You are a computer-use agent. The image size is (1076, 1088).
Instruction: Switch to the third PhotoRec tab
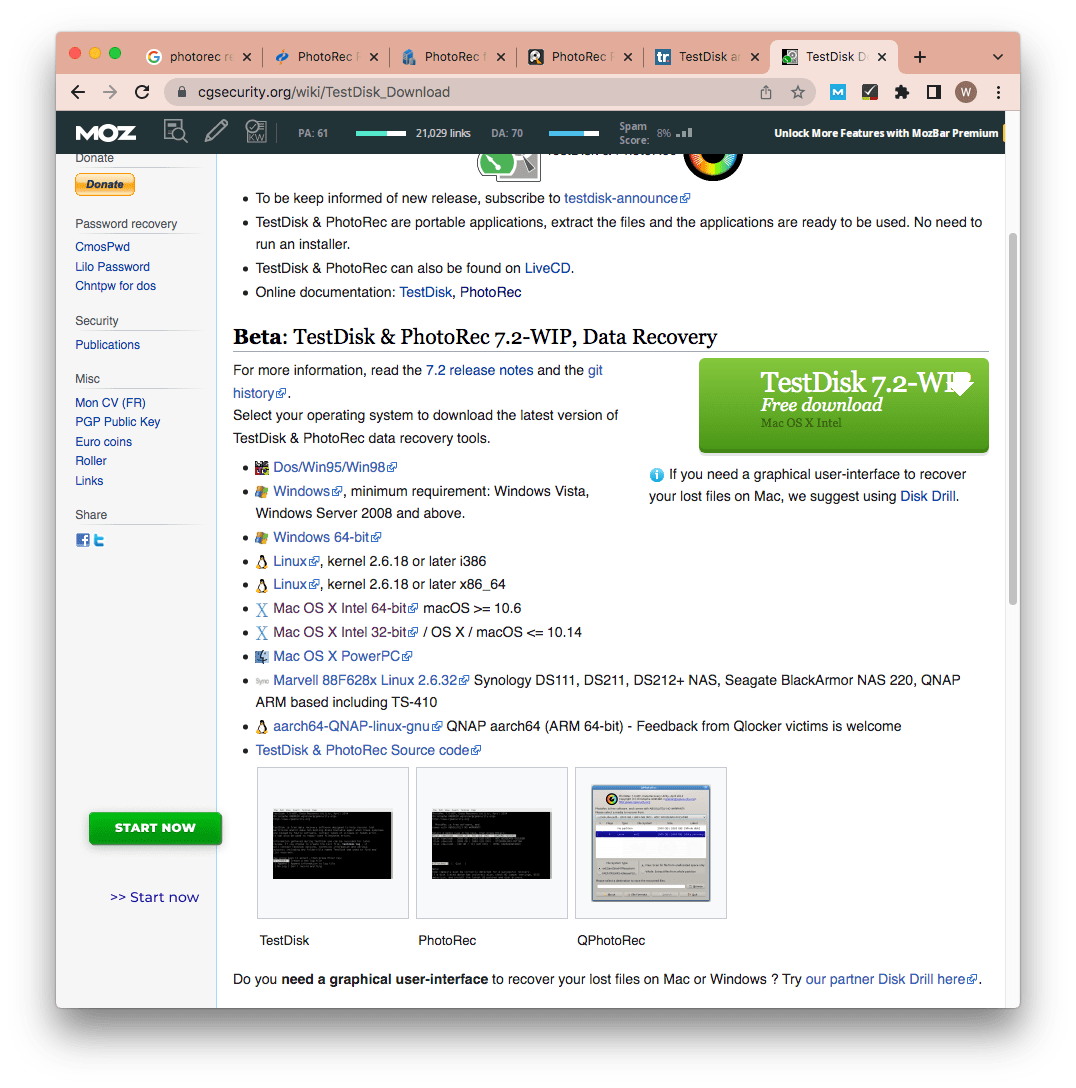pyautogui.click(x=453, y=57)
